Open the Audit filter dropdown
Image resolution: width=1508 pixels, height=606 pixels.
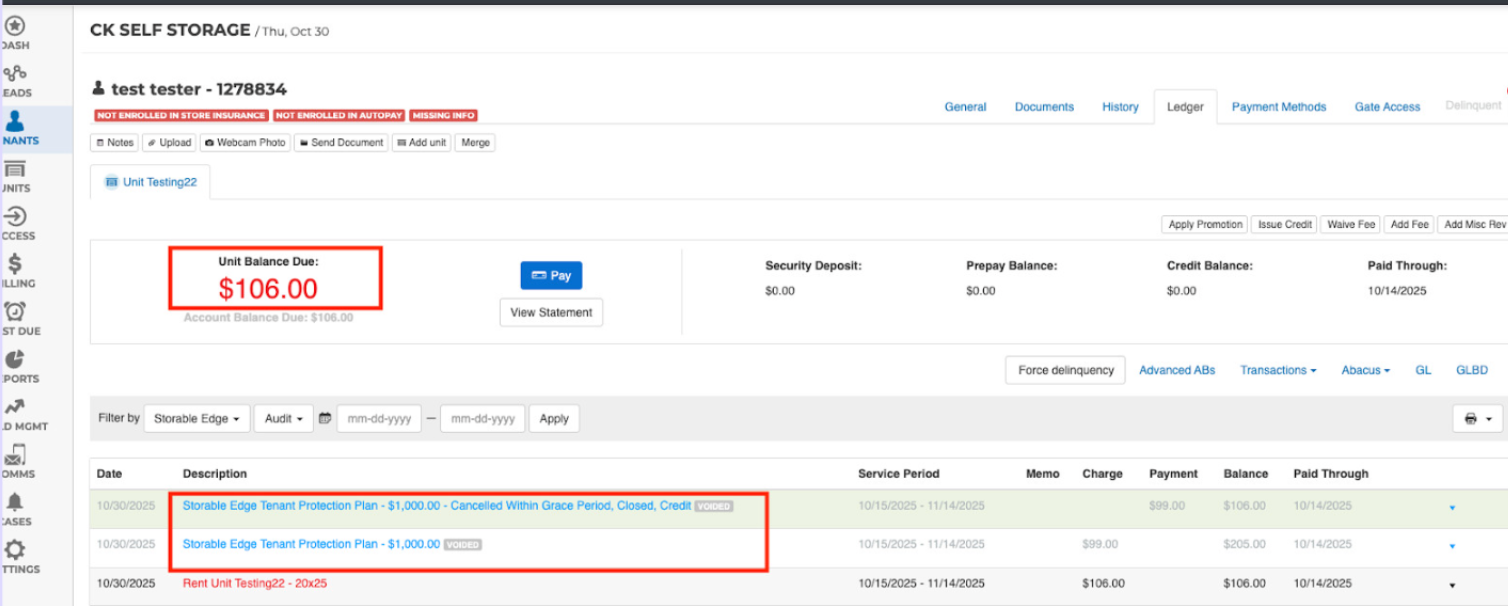point(283,419)
